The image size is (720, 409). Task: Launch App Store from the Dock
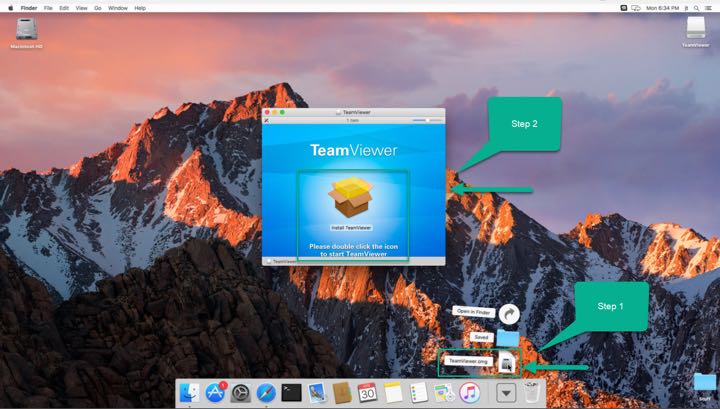[x=215, y=393]
